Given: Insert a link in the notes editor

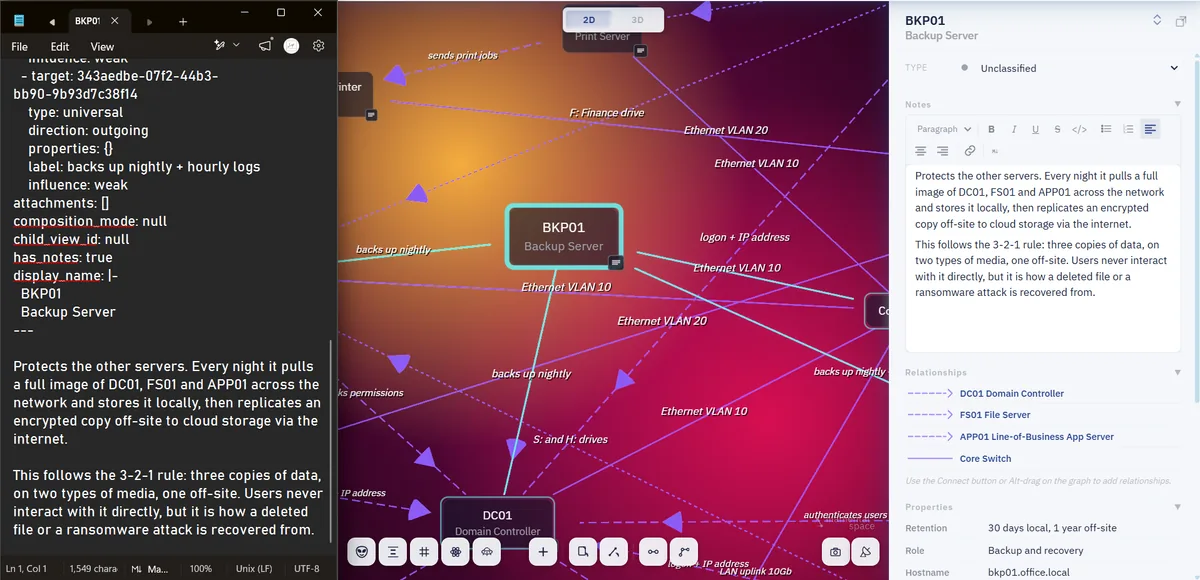Looking at the screenshot, I should (x=969, y=151).
